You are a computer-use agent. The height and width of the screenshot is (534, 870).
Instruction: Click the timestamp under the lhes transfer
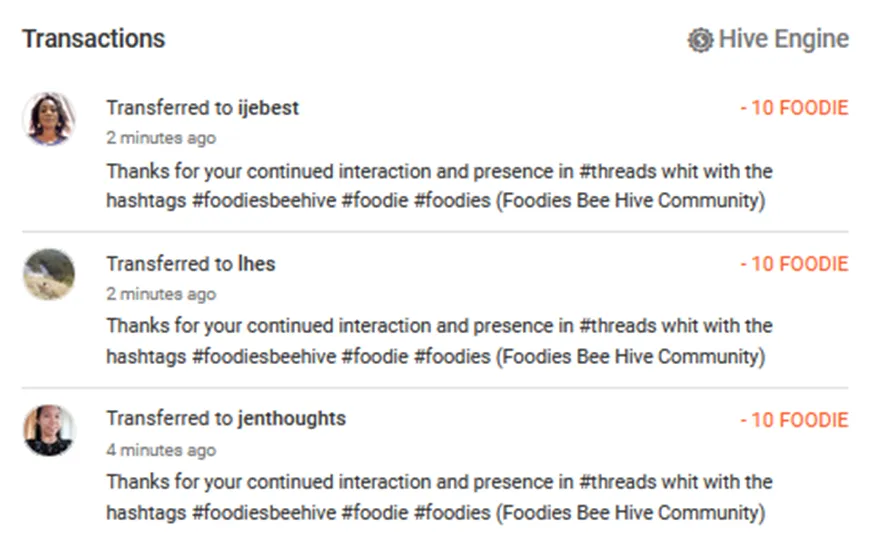161,294
